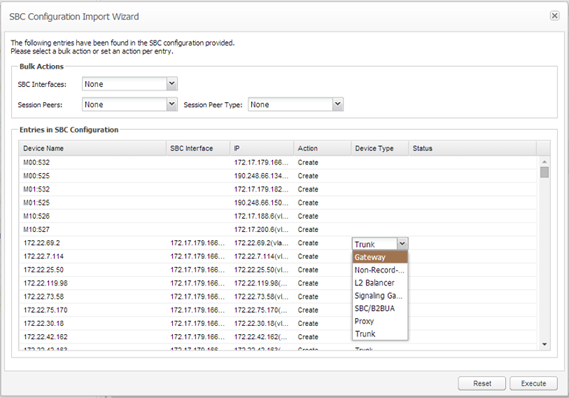Close the SBC Configuration Import Wizard dialog

[554, 16]
